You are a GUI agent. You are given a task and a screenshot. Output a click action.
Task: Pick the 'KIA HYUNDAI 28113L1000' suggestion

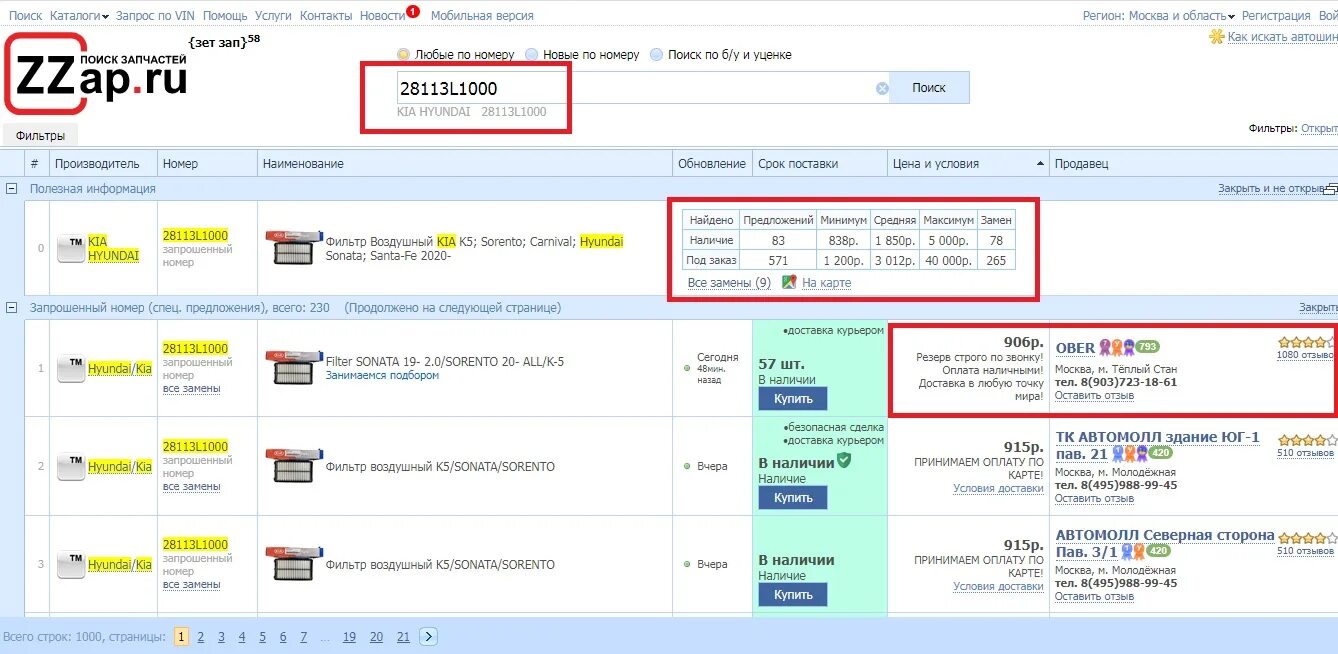click(x=472, y=112)
